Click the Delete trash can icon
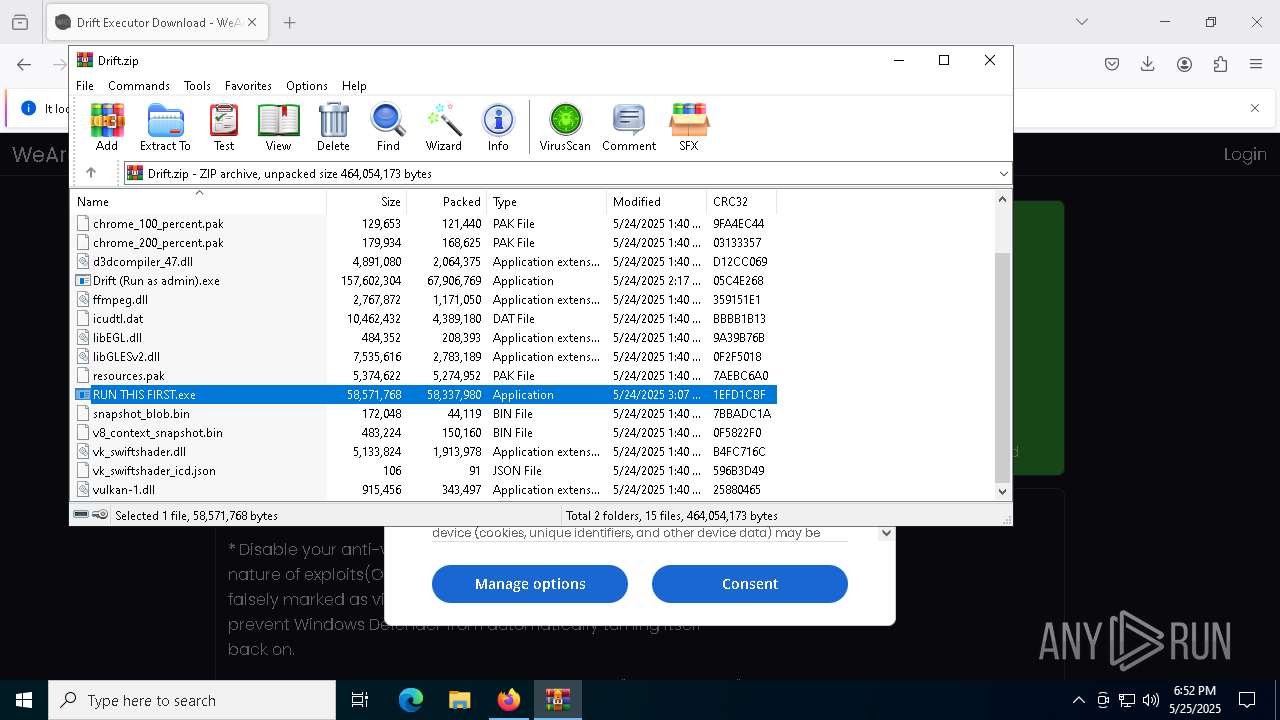Image resolution: width=1280 pixels, height=720 pixels. 333,127
